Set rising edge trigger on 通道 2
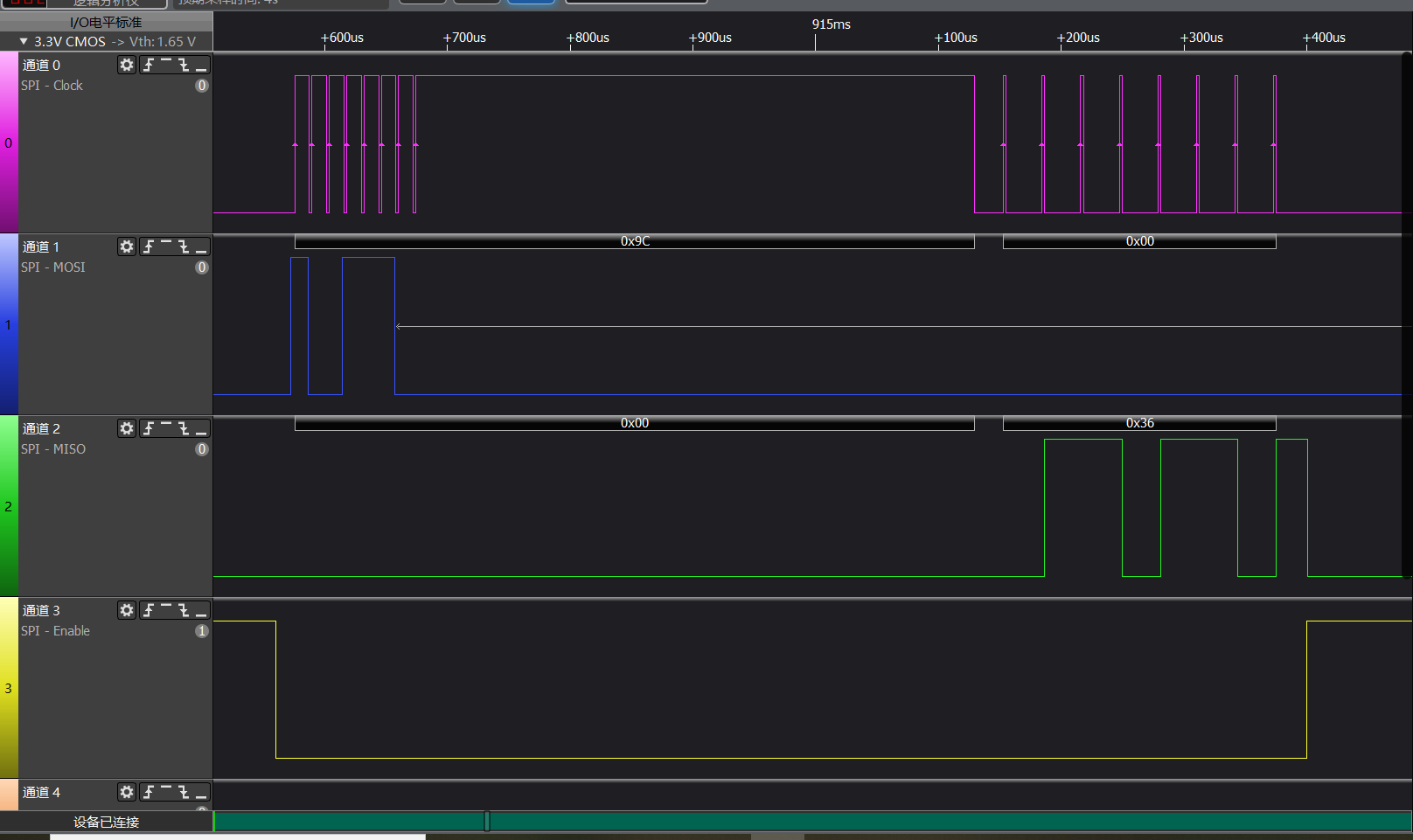1413x840 pixels. [149, 428]
